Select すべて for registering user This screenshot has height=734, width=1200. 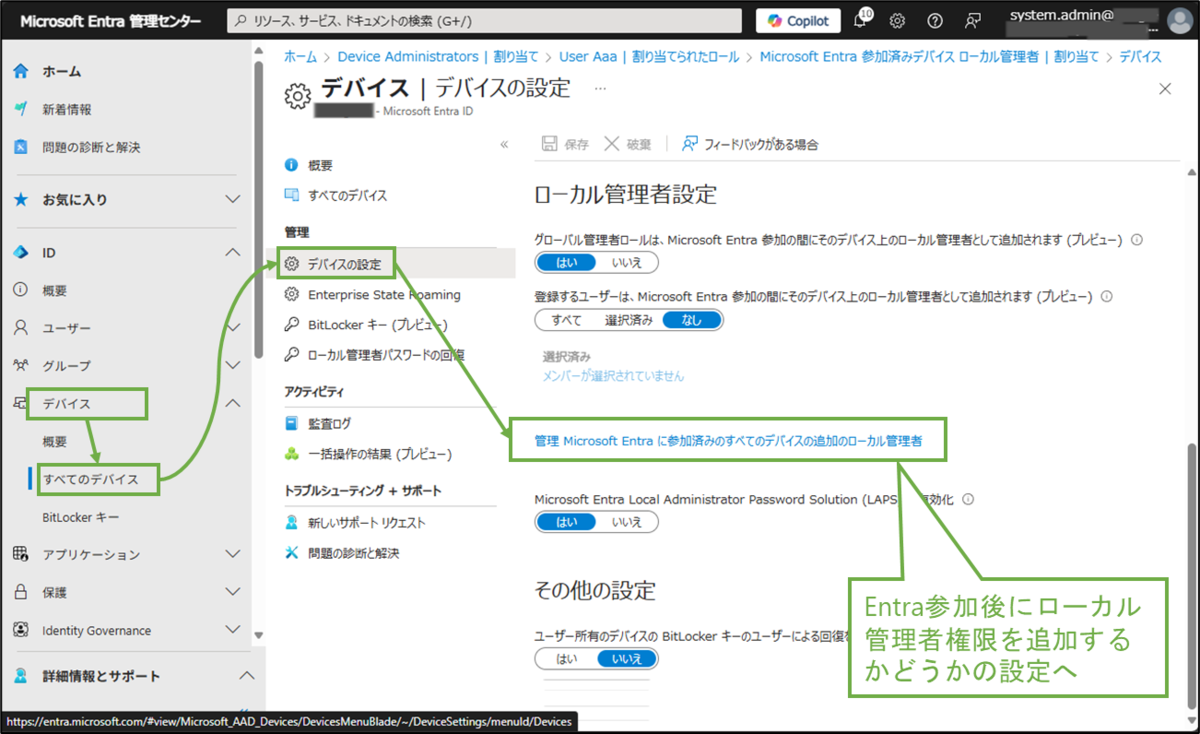point(566,320)
